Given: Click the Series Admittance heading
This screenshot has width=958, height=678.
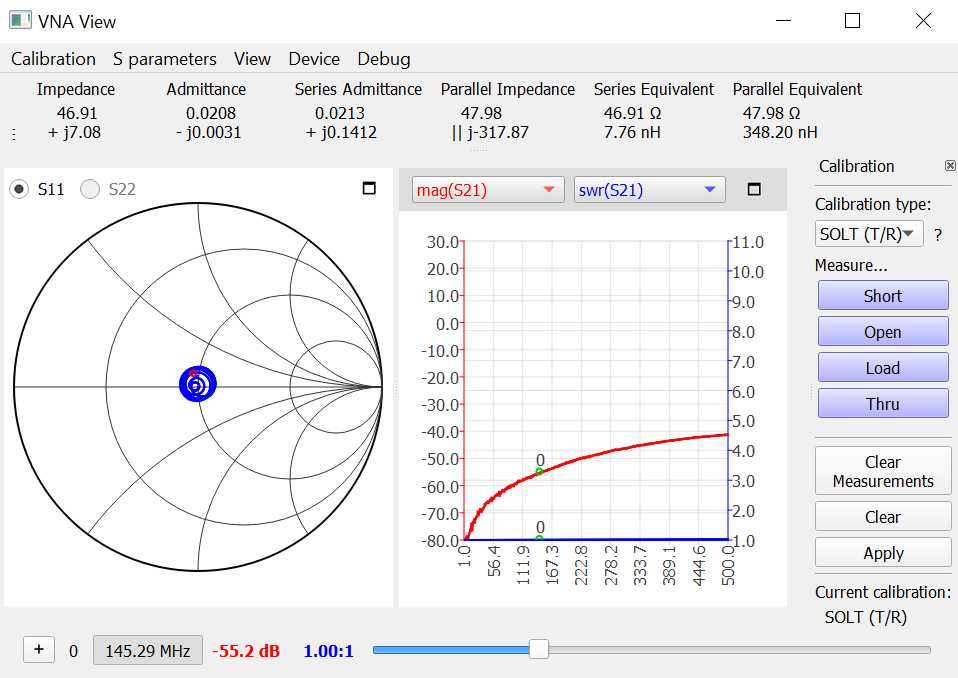Looking at the screenshot, I should [x=358, y=89].
